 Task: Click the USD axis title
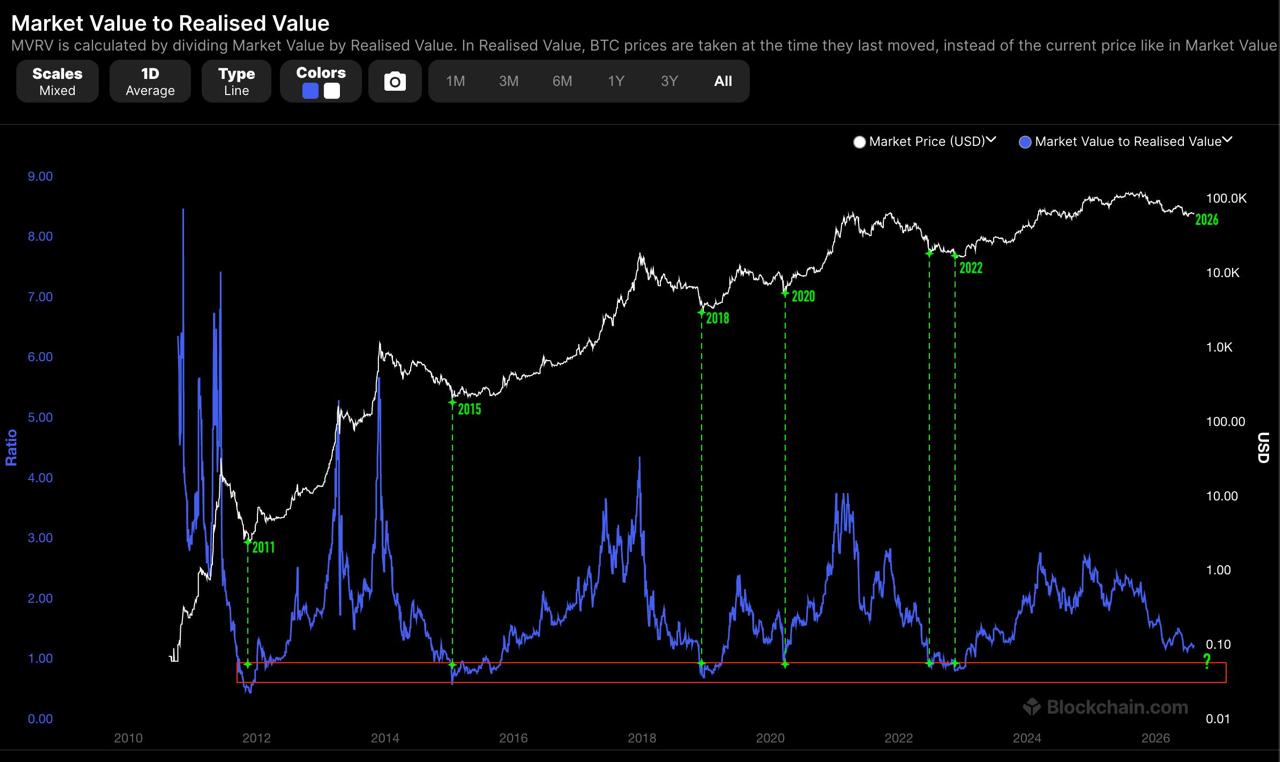(1263, 447)
